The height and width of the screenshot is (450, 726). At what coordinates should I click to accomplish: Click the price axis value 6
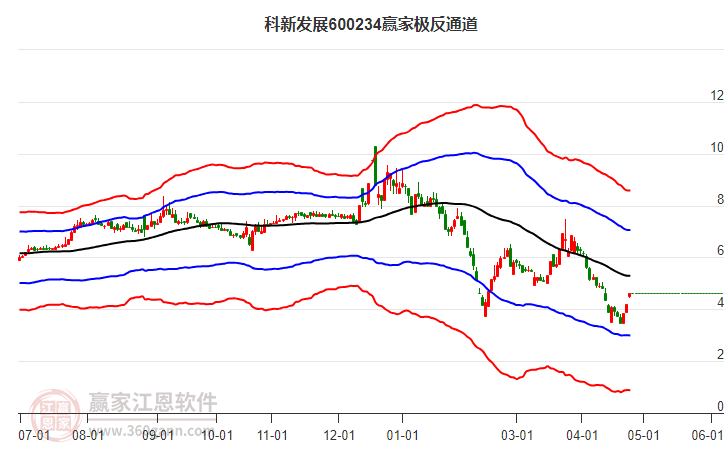pyautogui.click(x=720, y=250)
